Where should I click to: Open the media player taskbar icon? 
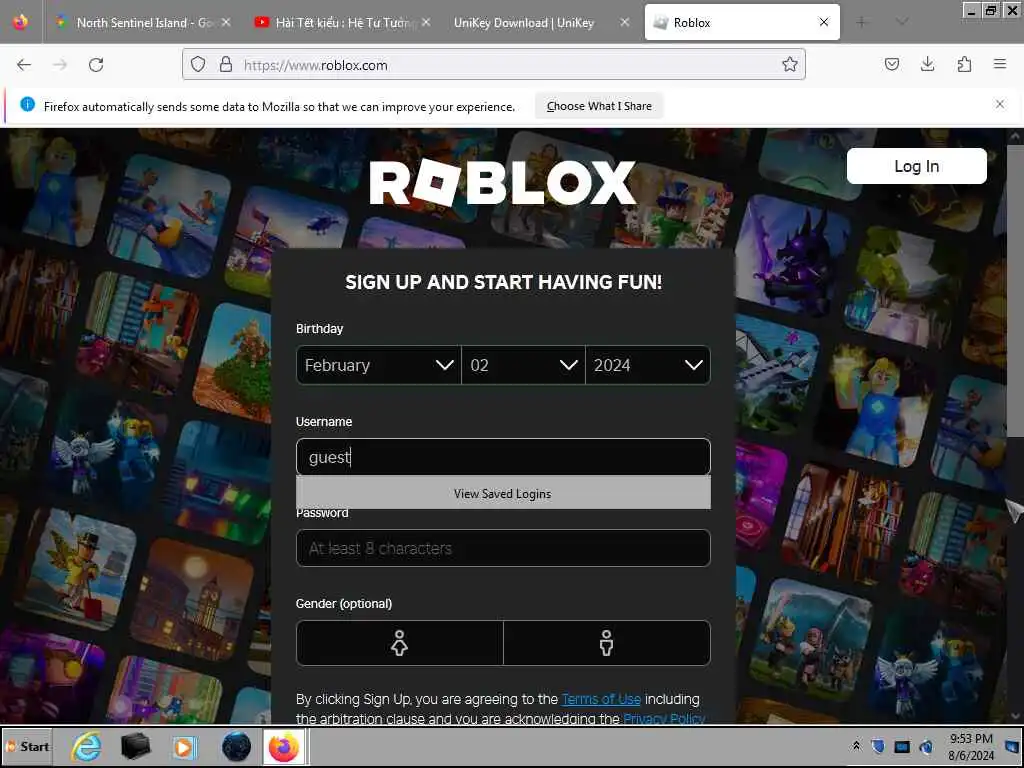pyautogui.click(x=184, y=747)
